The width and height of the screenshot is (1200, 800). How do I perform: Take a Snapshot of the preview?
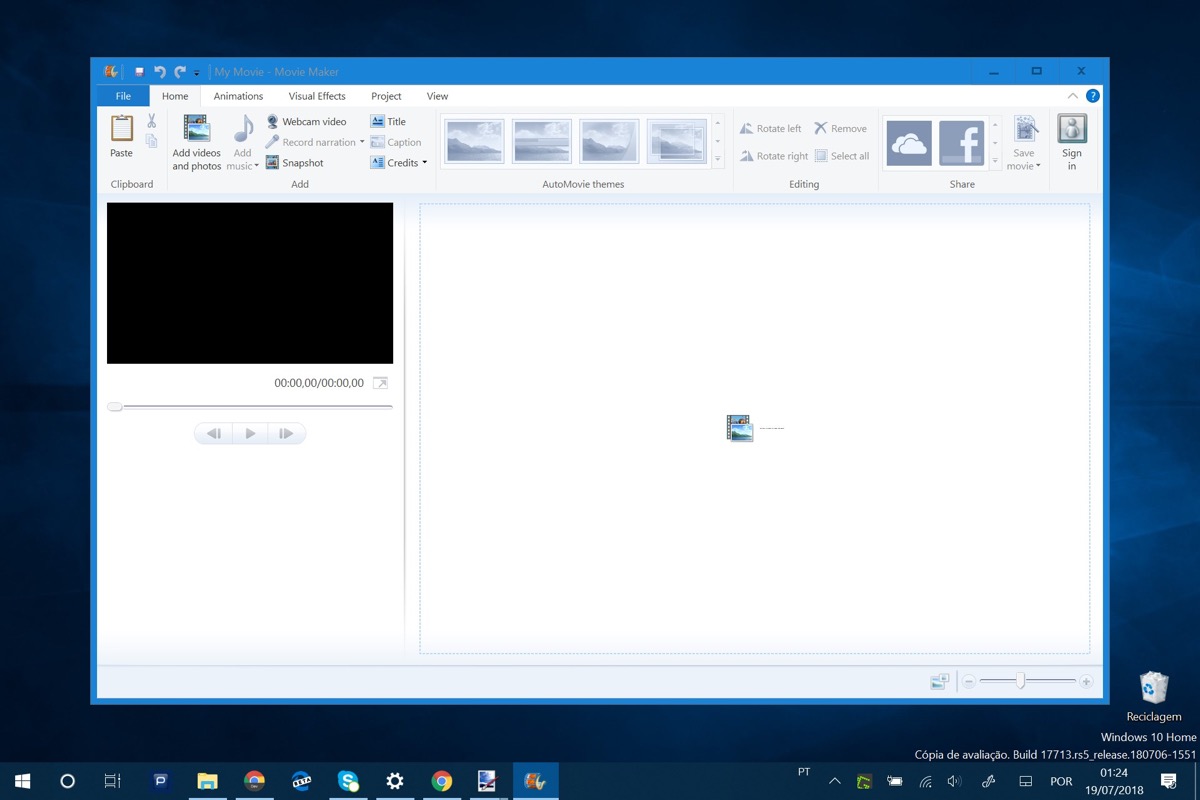tap(272, 163)
